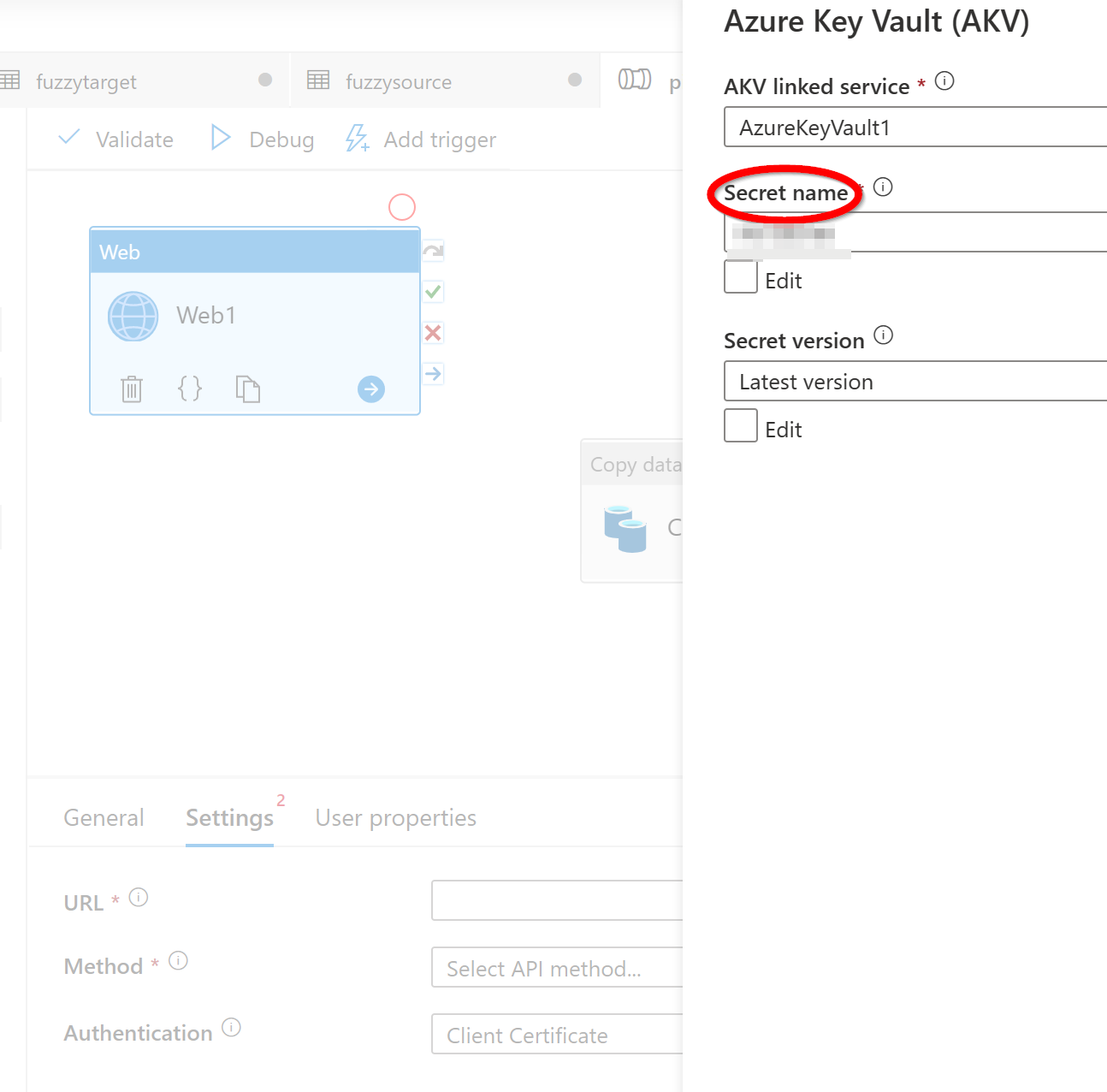The width and height of the screenshot is (1107, 1092).
Task: Delete the Web1 activity using trash icon
Action: [132, 389]
